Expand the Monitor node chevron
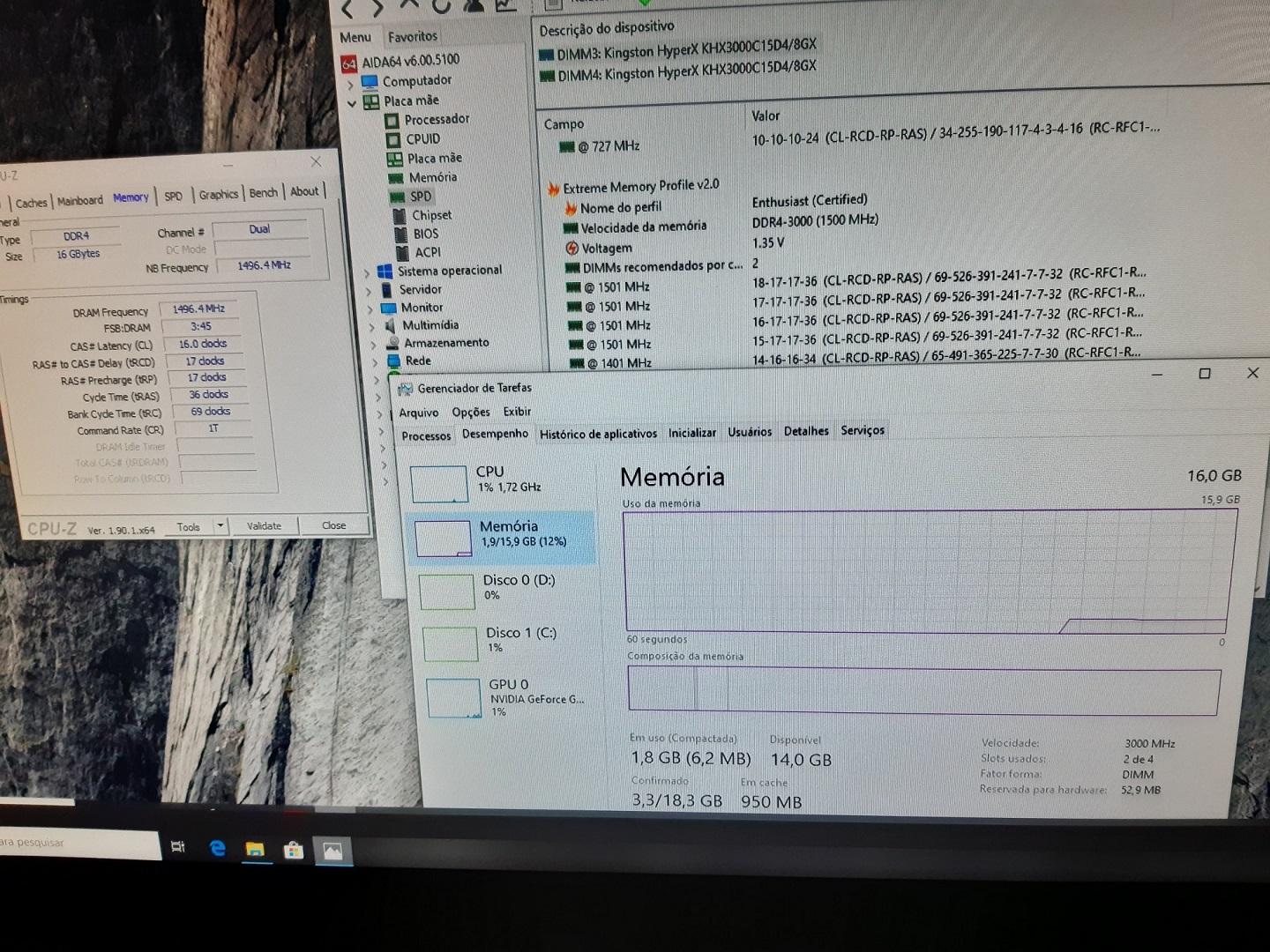This screenshot has height=952, width=1270. pos(370,309)
